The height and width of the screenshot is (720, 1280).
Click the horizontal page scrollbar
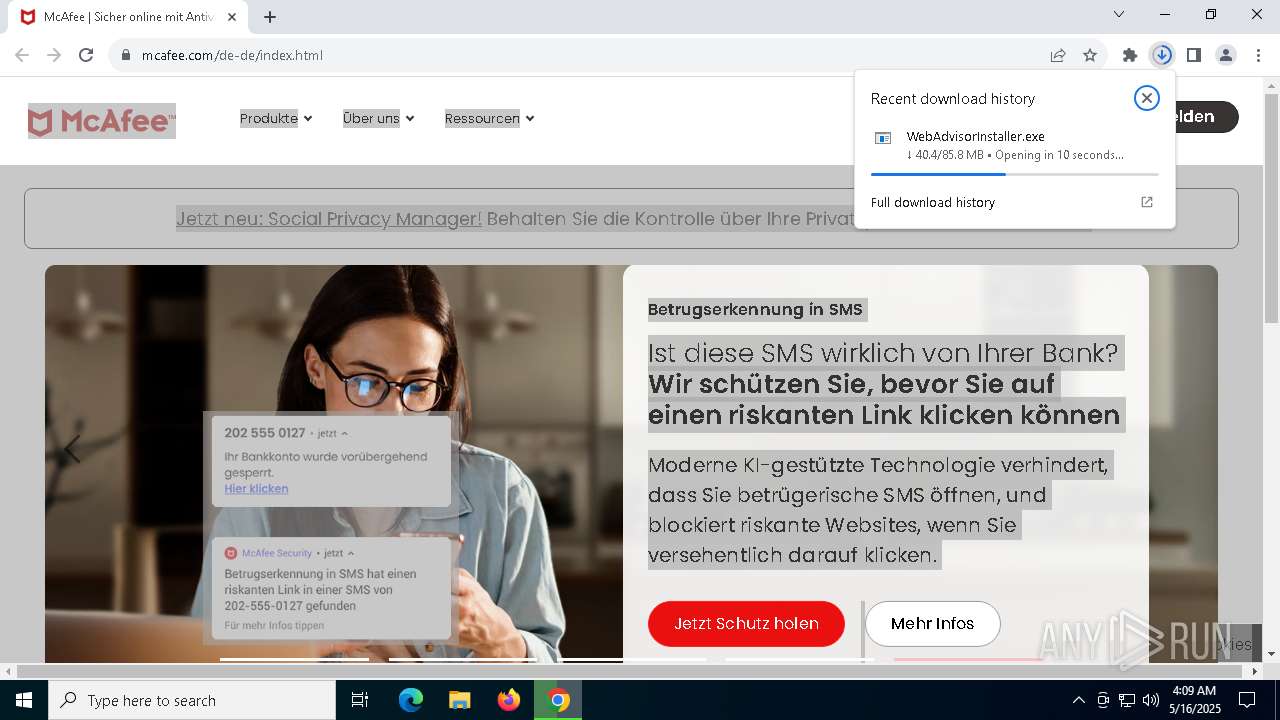(630, 671)
